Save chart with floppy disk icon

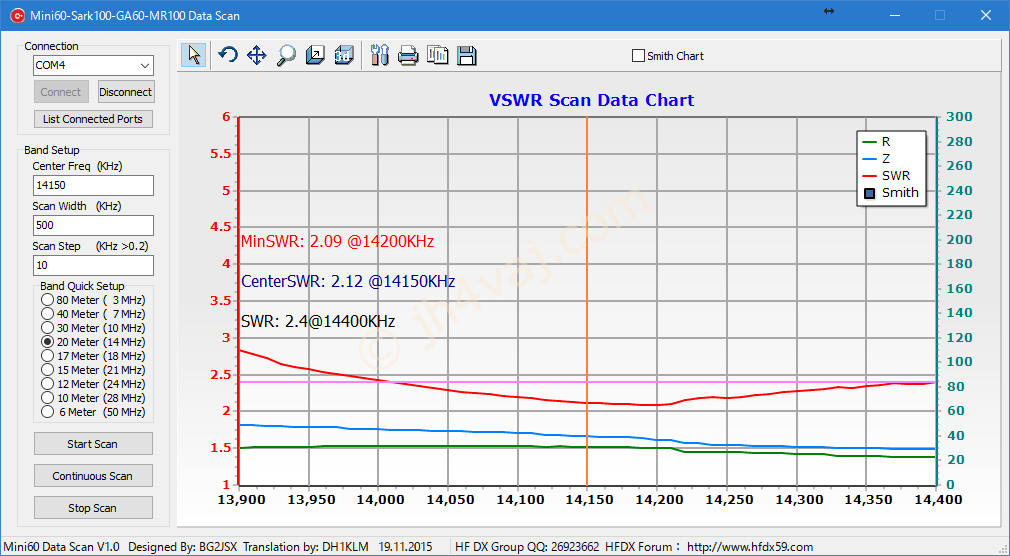pos(466,55)
